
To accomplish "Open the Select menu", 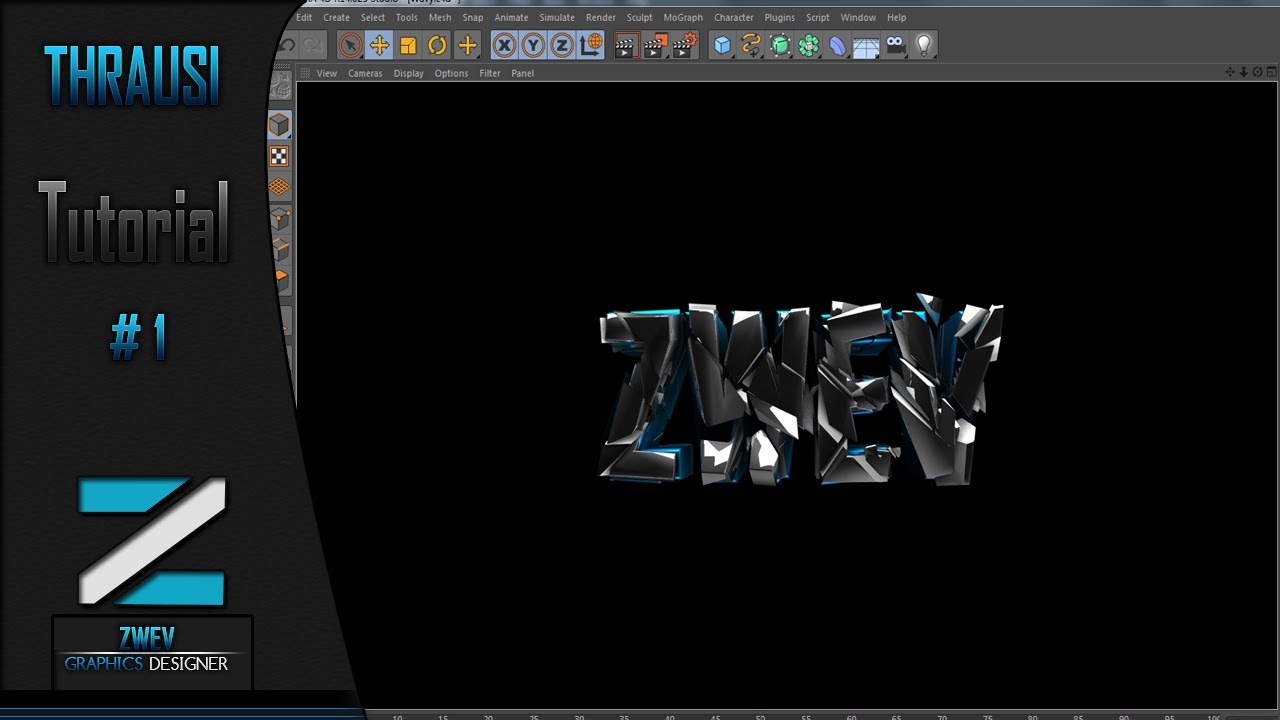I will coord(373,17).
